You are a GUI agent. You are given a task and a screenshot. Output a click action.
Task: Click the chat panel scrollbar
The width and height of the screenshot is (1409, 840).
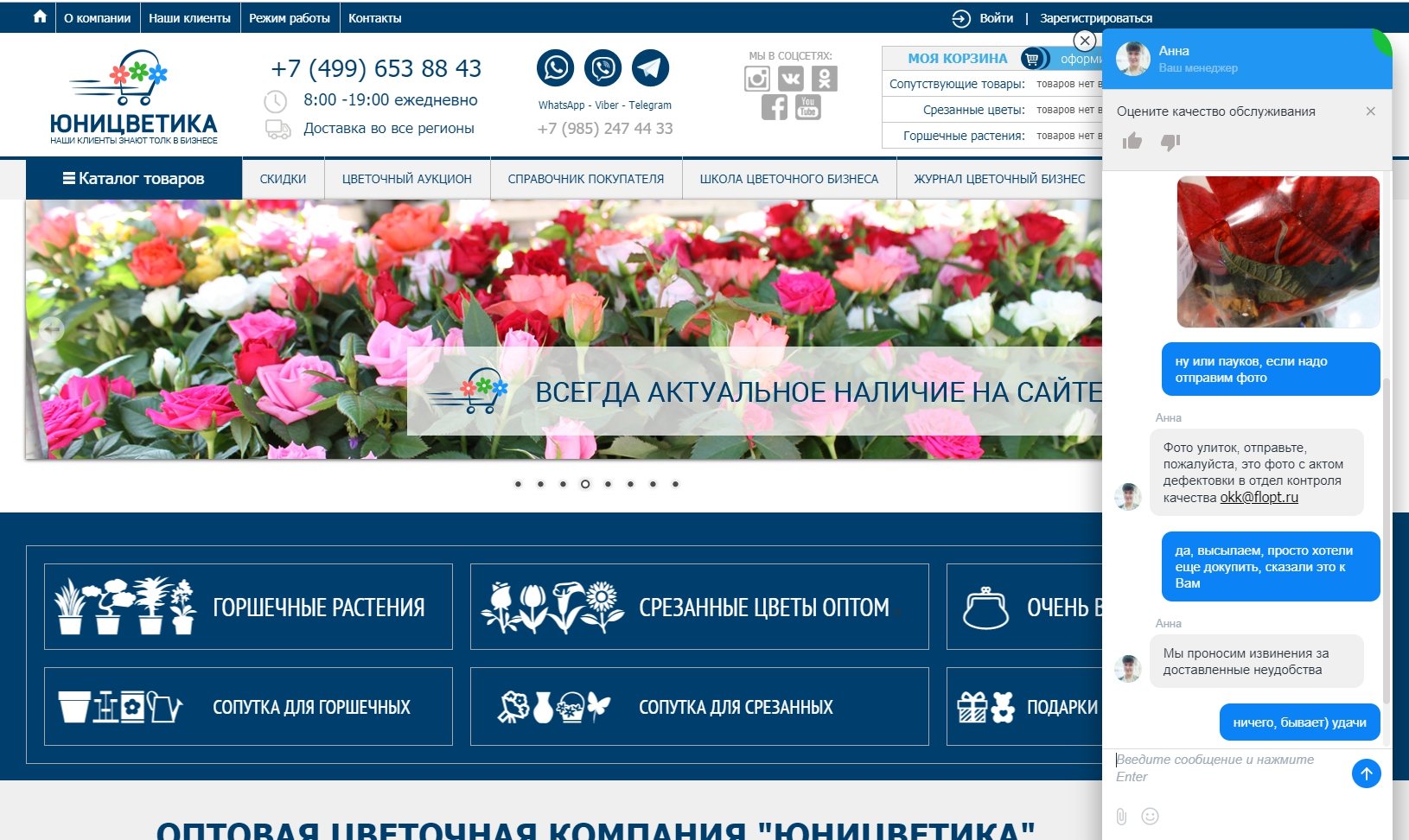1387,540
